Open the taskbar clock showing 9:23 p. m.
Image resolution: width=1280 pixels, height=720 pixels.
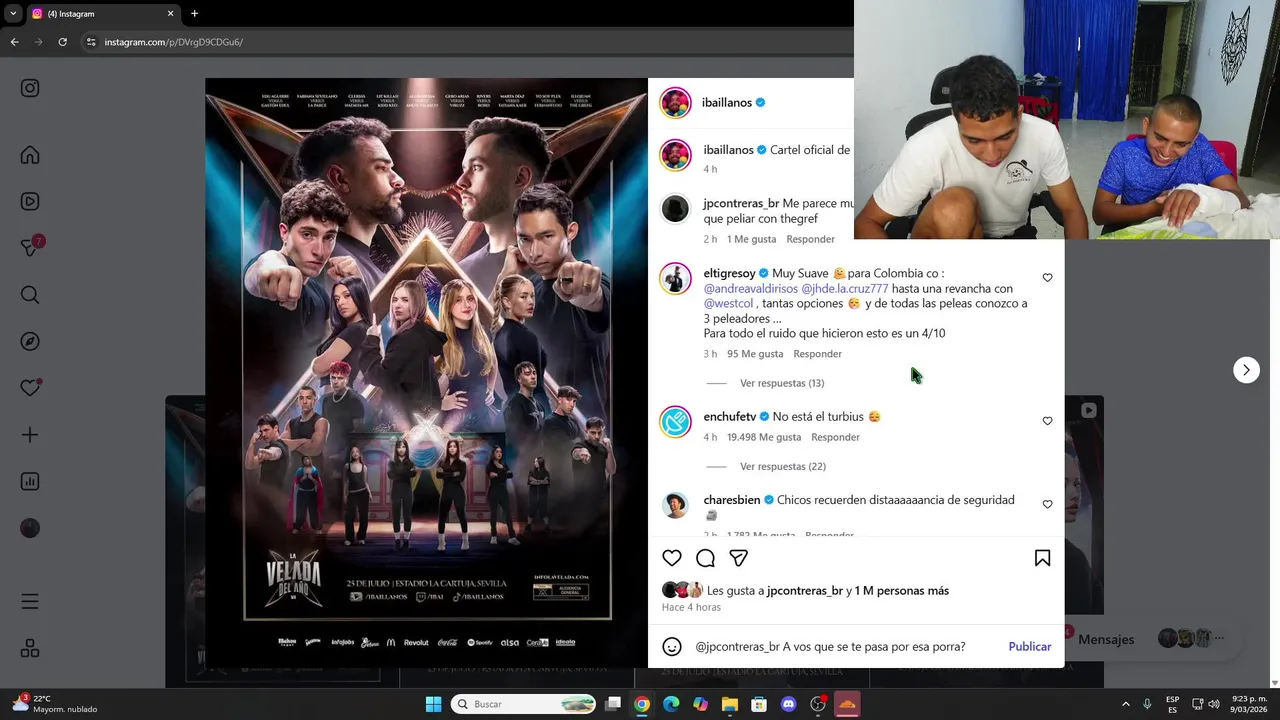coord(1249,704)
